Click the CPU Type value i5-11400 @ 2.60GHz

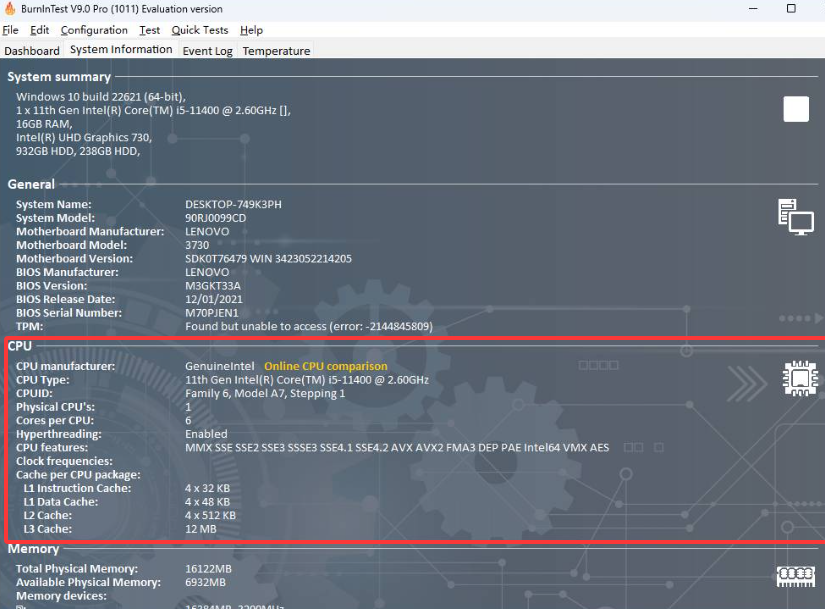[x=307, y=380]
